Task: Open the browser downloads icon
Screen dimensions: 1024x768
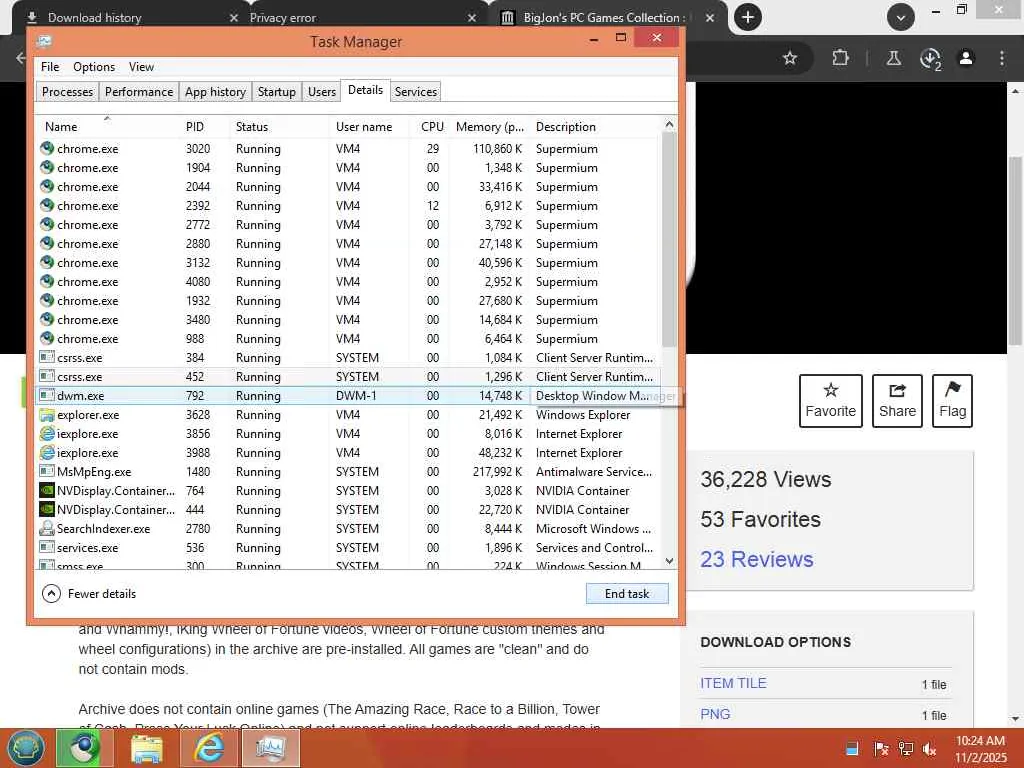Action: [x=930, y=58]
